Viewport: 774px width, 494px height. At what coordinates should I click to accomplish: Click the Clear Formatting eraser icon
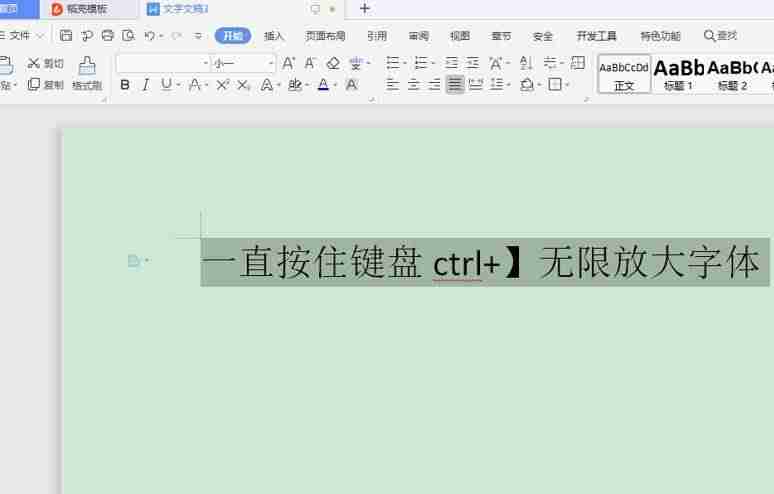(x=333, y=63)
